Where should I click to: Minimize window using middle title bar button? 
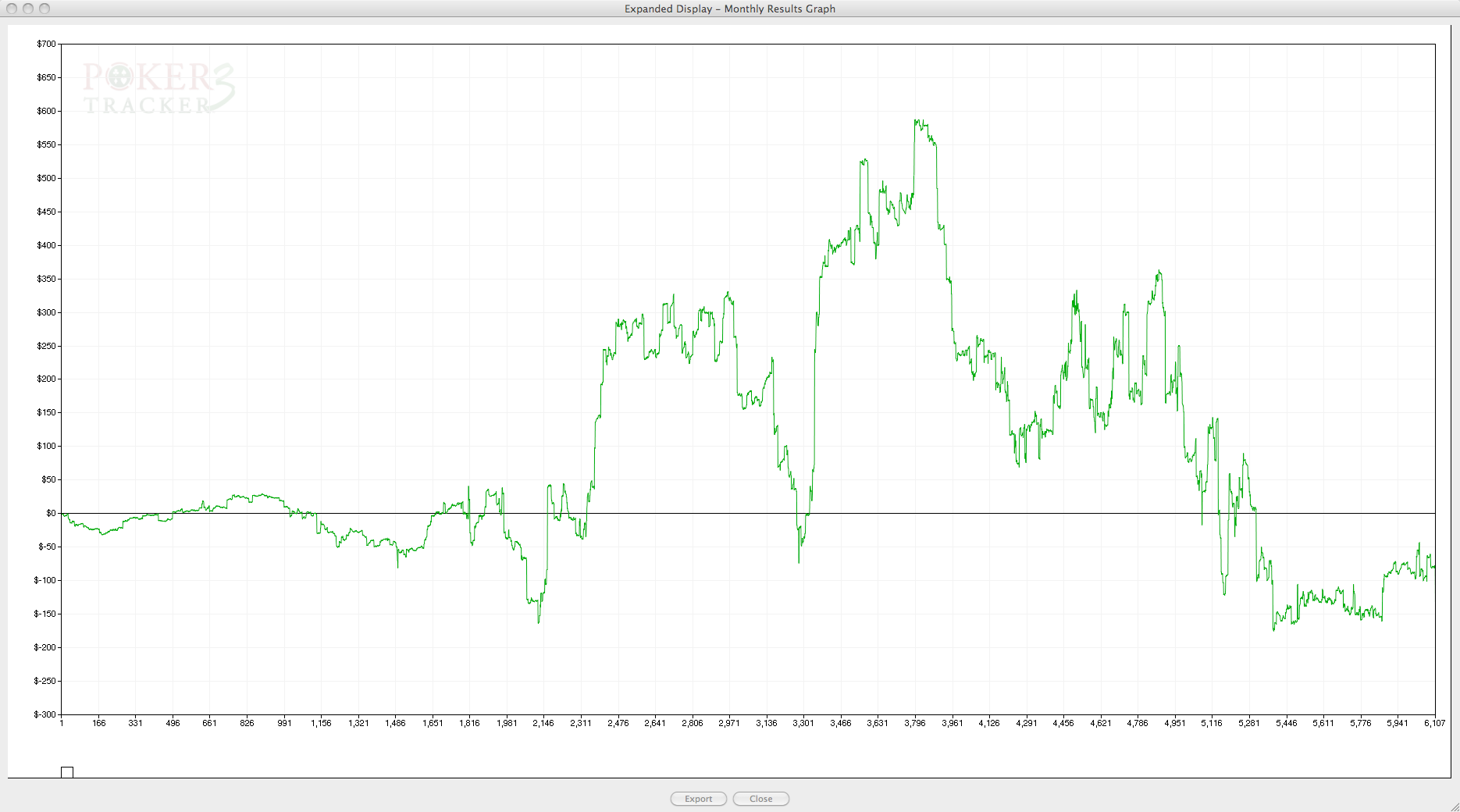[x=28, y=9]
